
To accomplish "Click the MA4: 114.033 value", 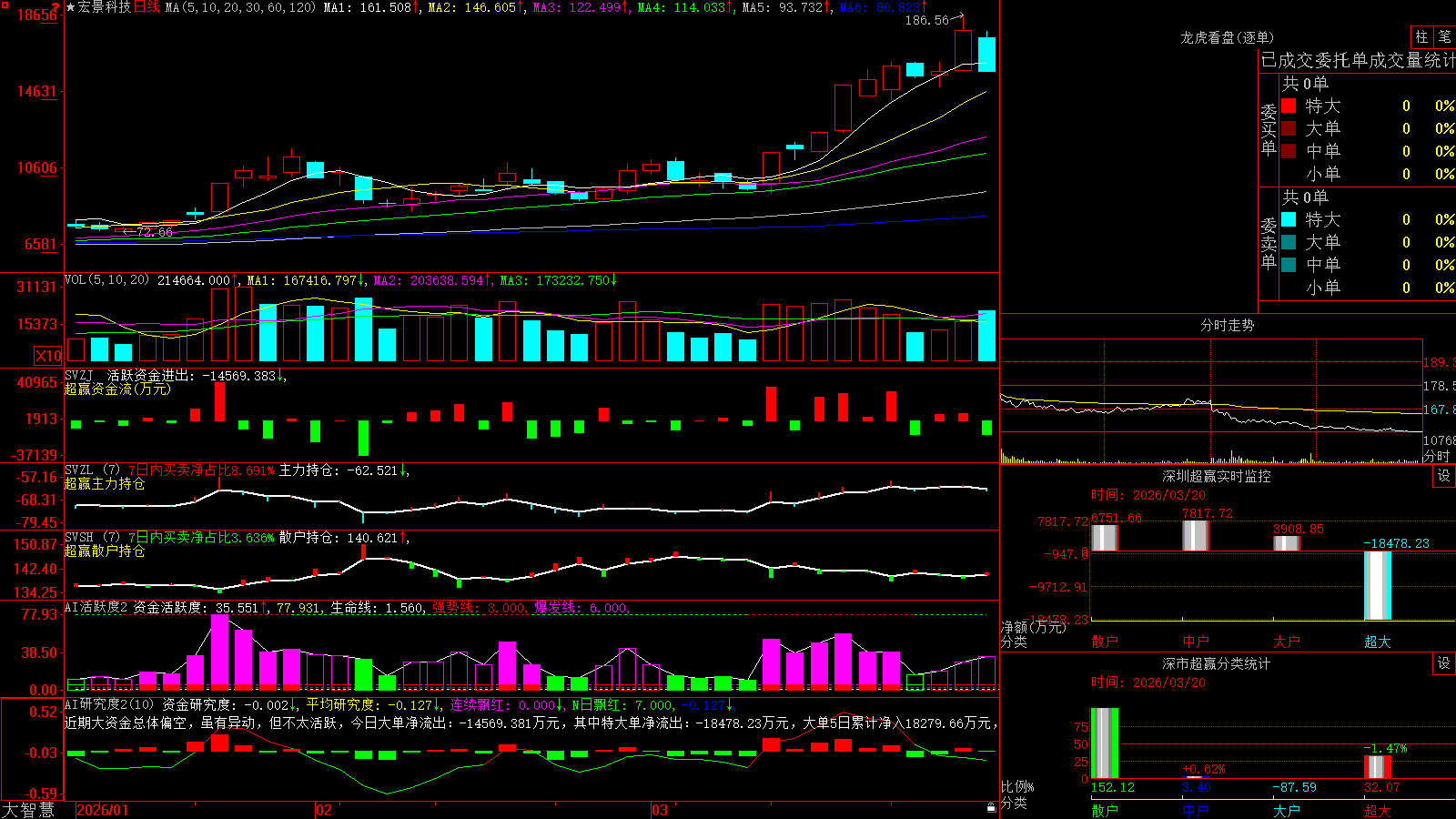I will pyautogui.click(x=685, y=7).
